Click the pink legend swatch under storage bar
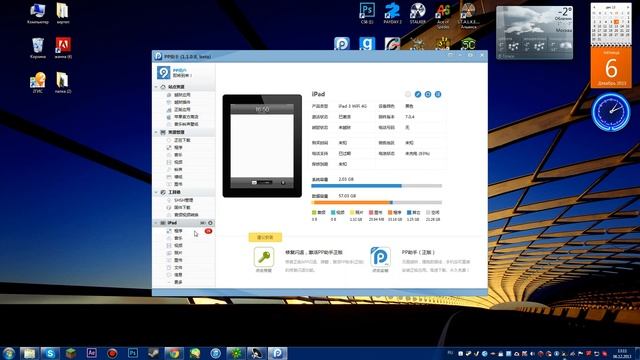The width and height of the screenshot is (640, 360). click(371, 212)
